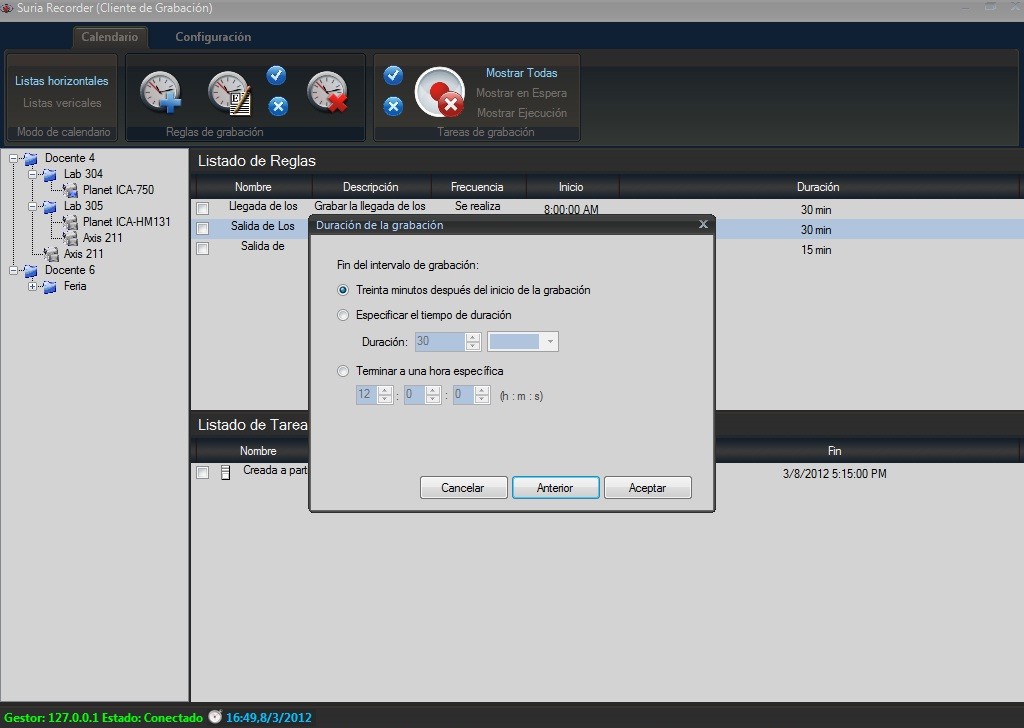Click the Anterior button

555,488
